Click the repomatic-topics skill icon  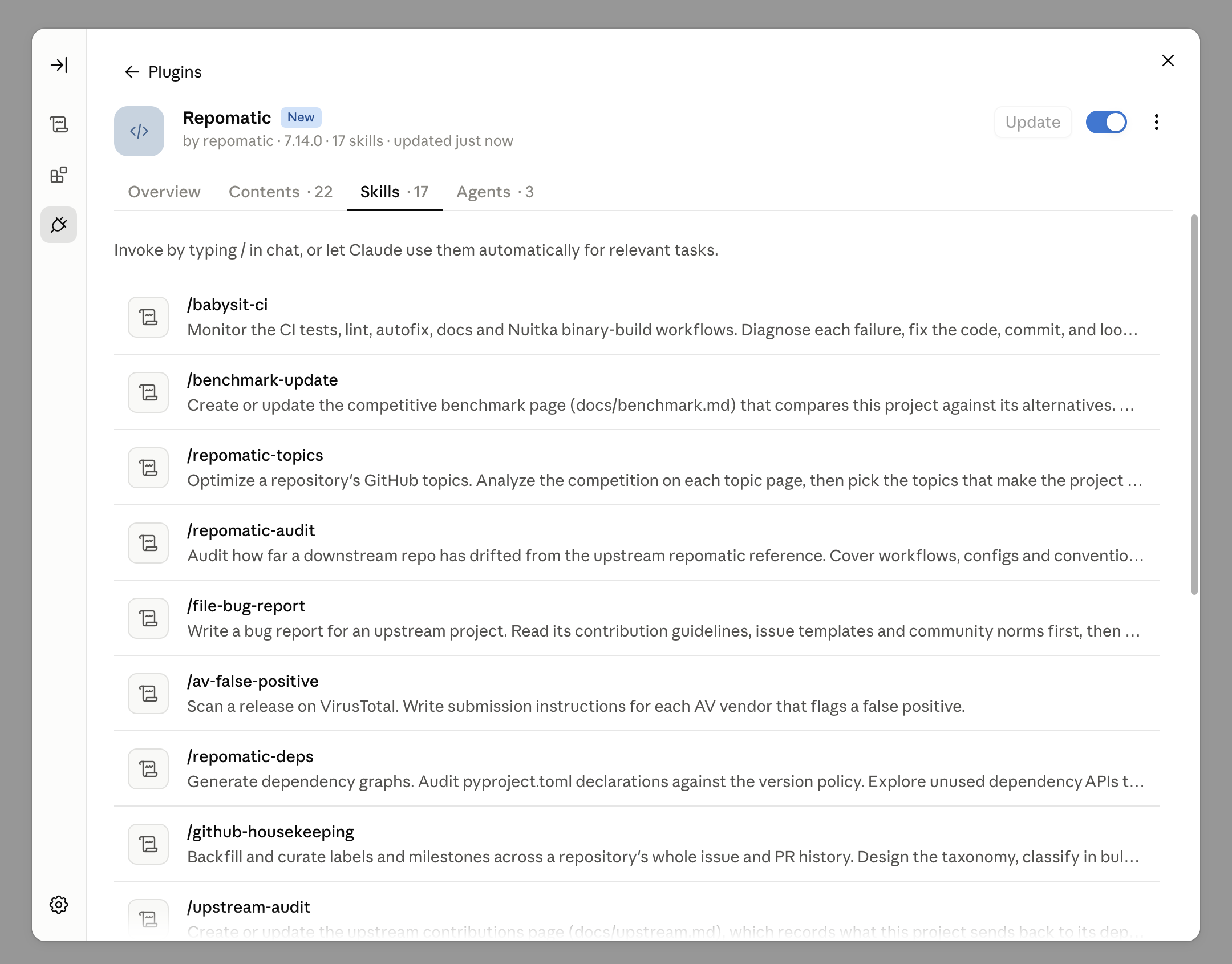pos(148,468)
